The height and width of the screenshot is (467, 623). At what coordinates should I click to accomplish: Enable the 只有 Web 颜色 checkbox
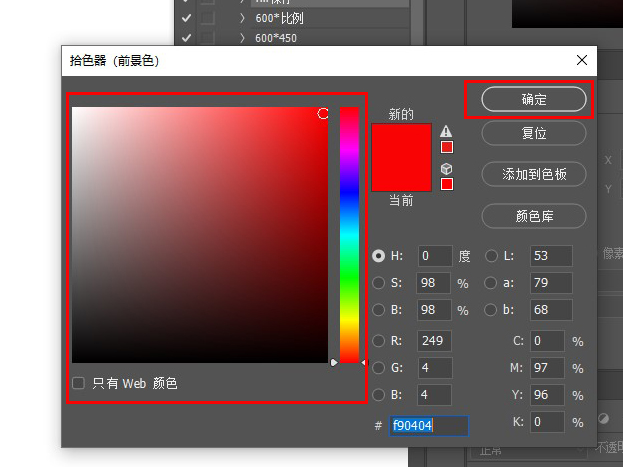(x=79, y=383)
